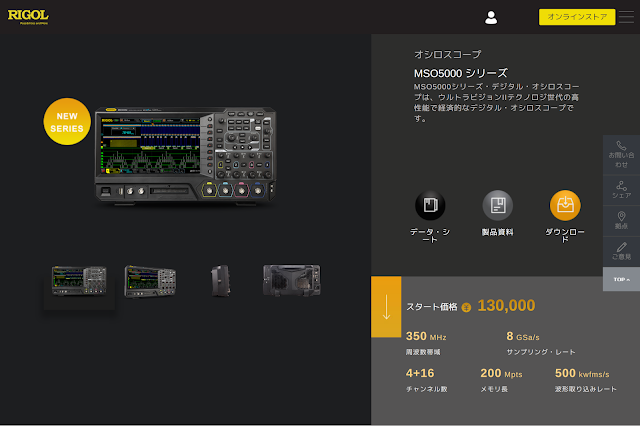
Task: Click the 200 Mpts memory depth value
Action: pos(501,373)
